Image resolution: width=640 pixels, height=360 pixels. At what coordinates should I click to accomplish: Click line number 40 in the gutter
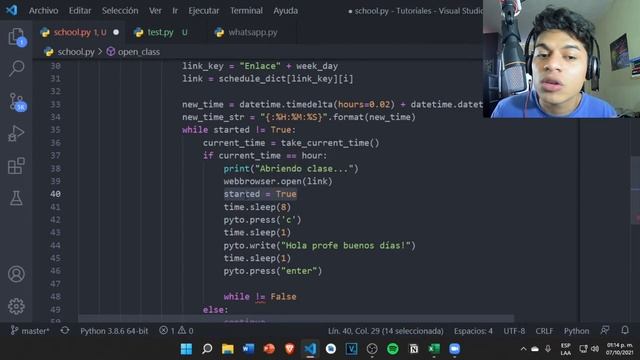55,194
